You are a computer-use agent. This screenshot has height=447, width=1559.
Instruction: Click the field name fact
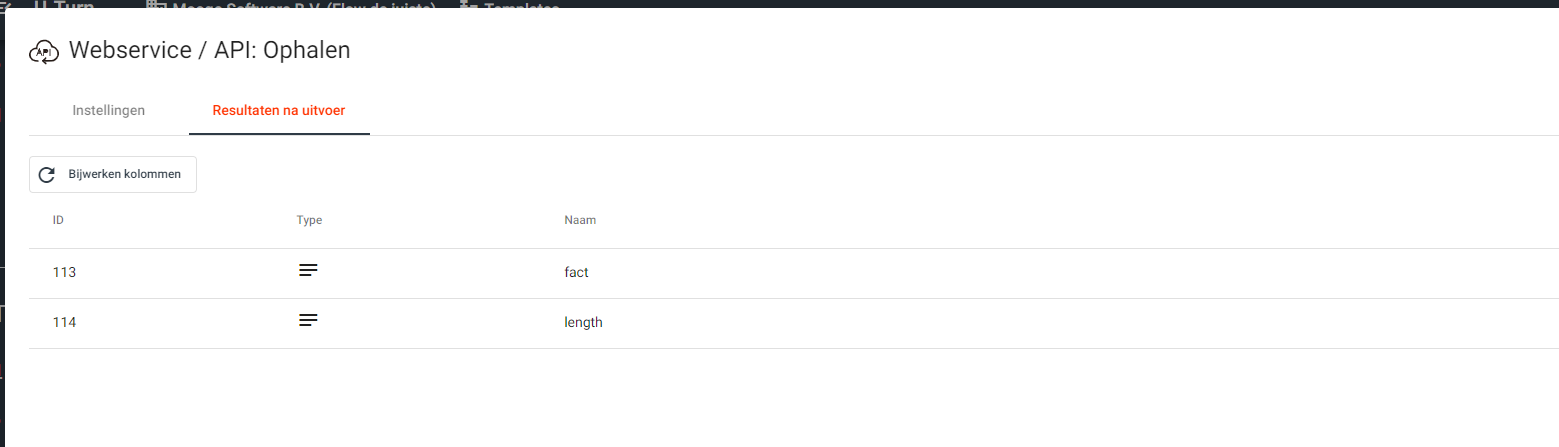pos(576,272)
